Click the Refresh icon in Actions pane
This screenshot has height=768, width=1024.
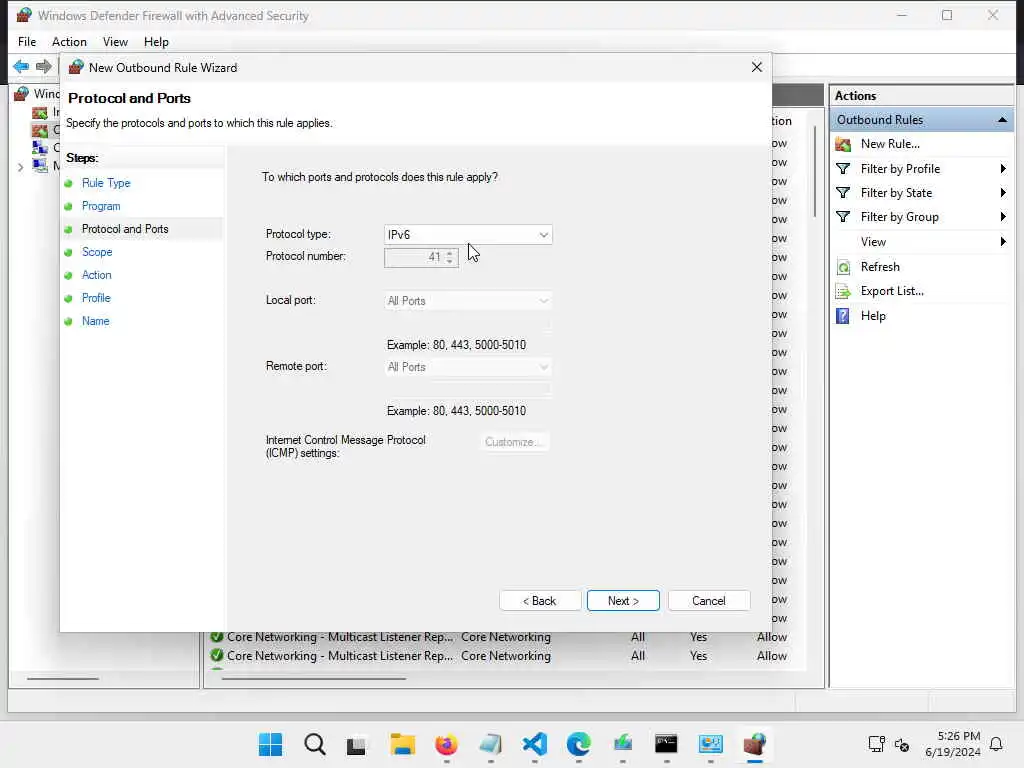click(x=843, y=267)
